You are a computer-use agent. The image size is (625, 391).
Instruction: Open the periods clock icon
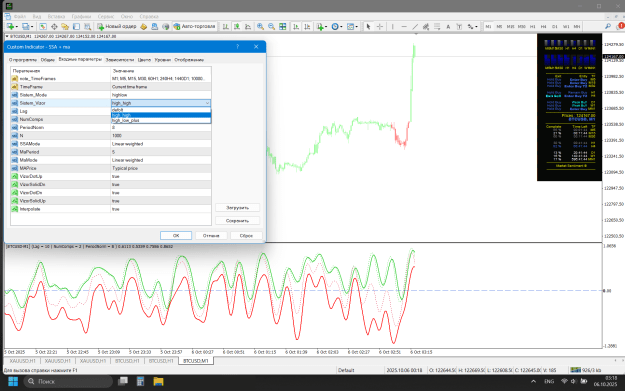click(x=335, y=26)
